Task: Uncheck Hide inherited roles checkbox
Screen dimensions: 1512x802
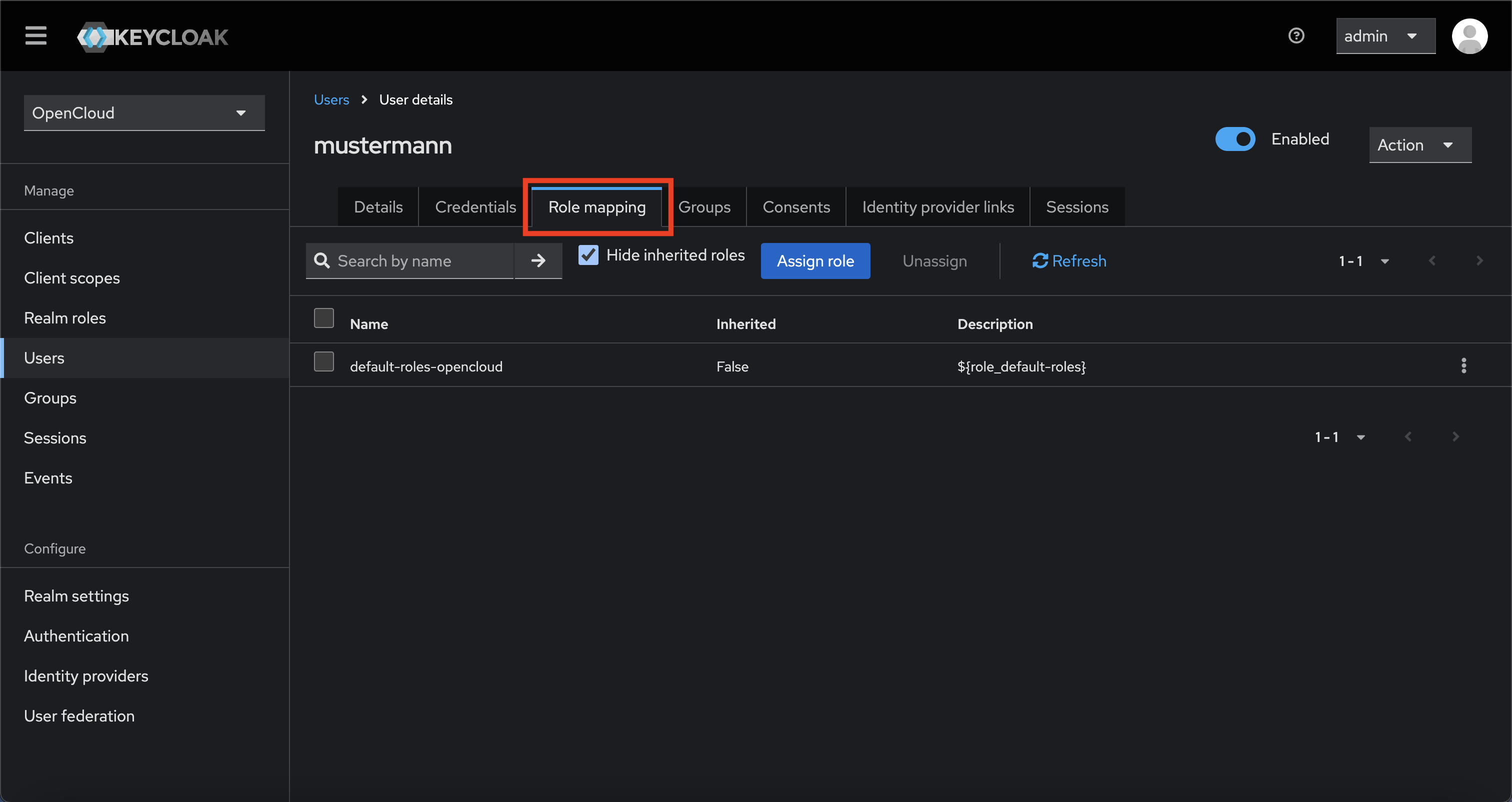Action: pos(588,255)
